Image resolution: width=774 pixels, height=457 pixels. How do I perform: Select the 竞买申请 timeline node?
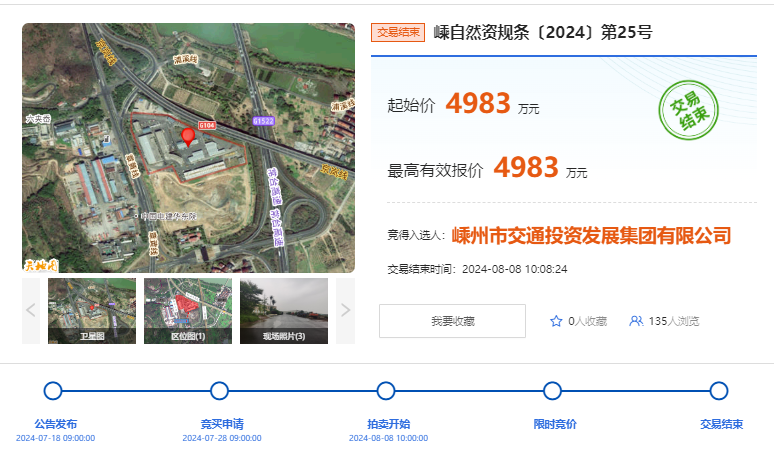tap(219, 391)
